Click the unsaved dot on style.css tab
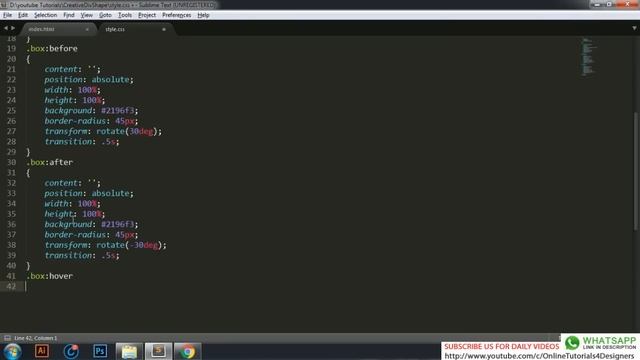Image resolution: width=640 pixels, height=360 pixels. click(164, 29)
